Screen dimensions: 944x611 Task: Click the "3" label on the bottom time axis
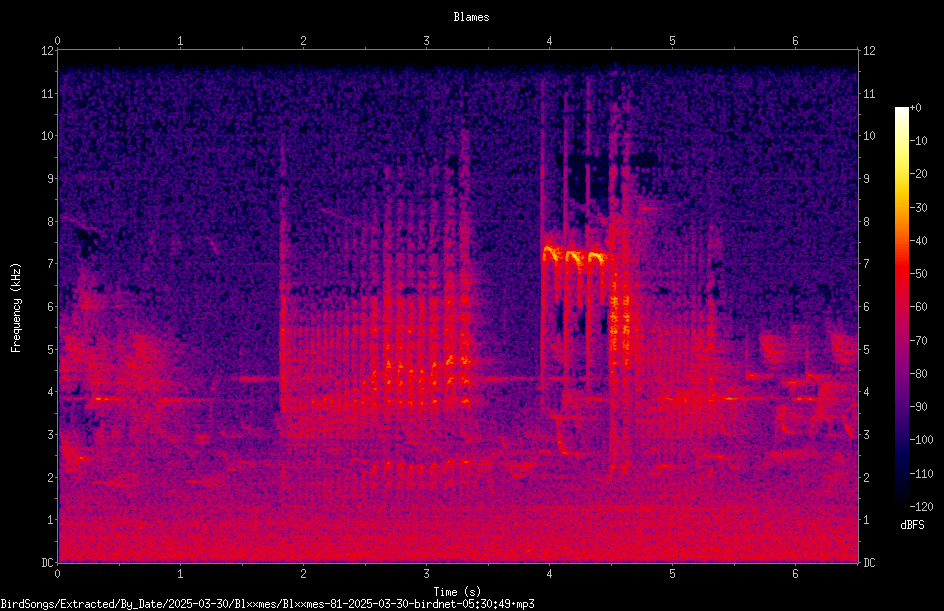point(426,574)
